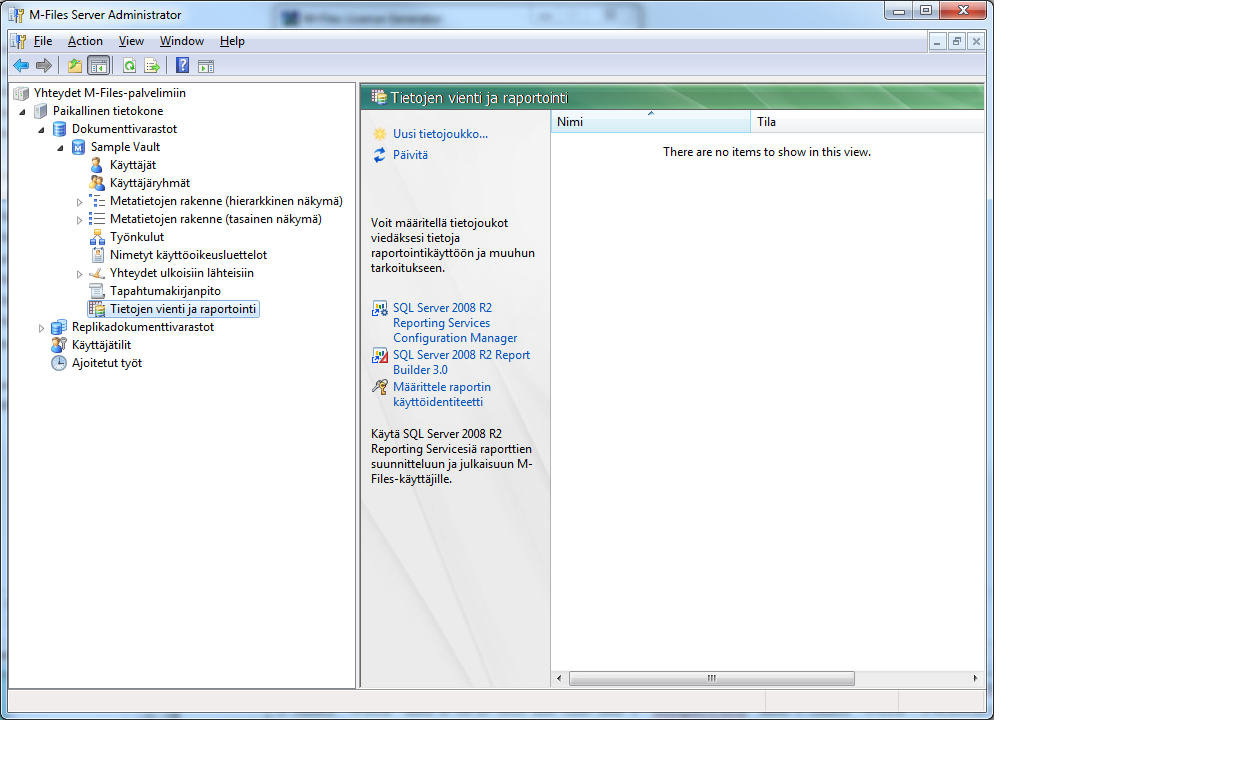The height and width of the screenshot is (757, 1255).
Task: Click the Päivitä refresh arrows icon
Action: point(379,155)
